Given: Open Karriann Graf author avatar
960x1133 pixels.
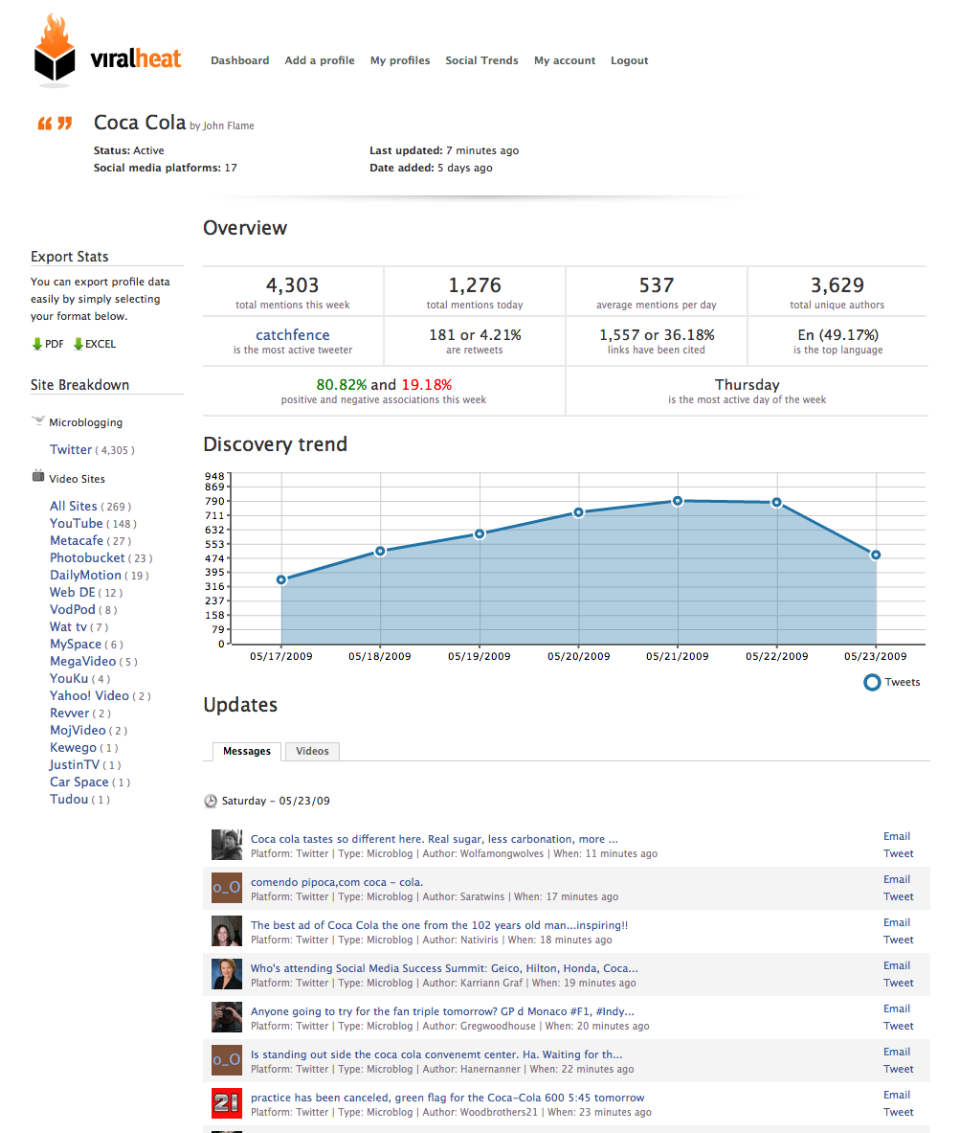Looking at the screenshot, I should pyautogui.click(x=226, y=974).
